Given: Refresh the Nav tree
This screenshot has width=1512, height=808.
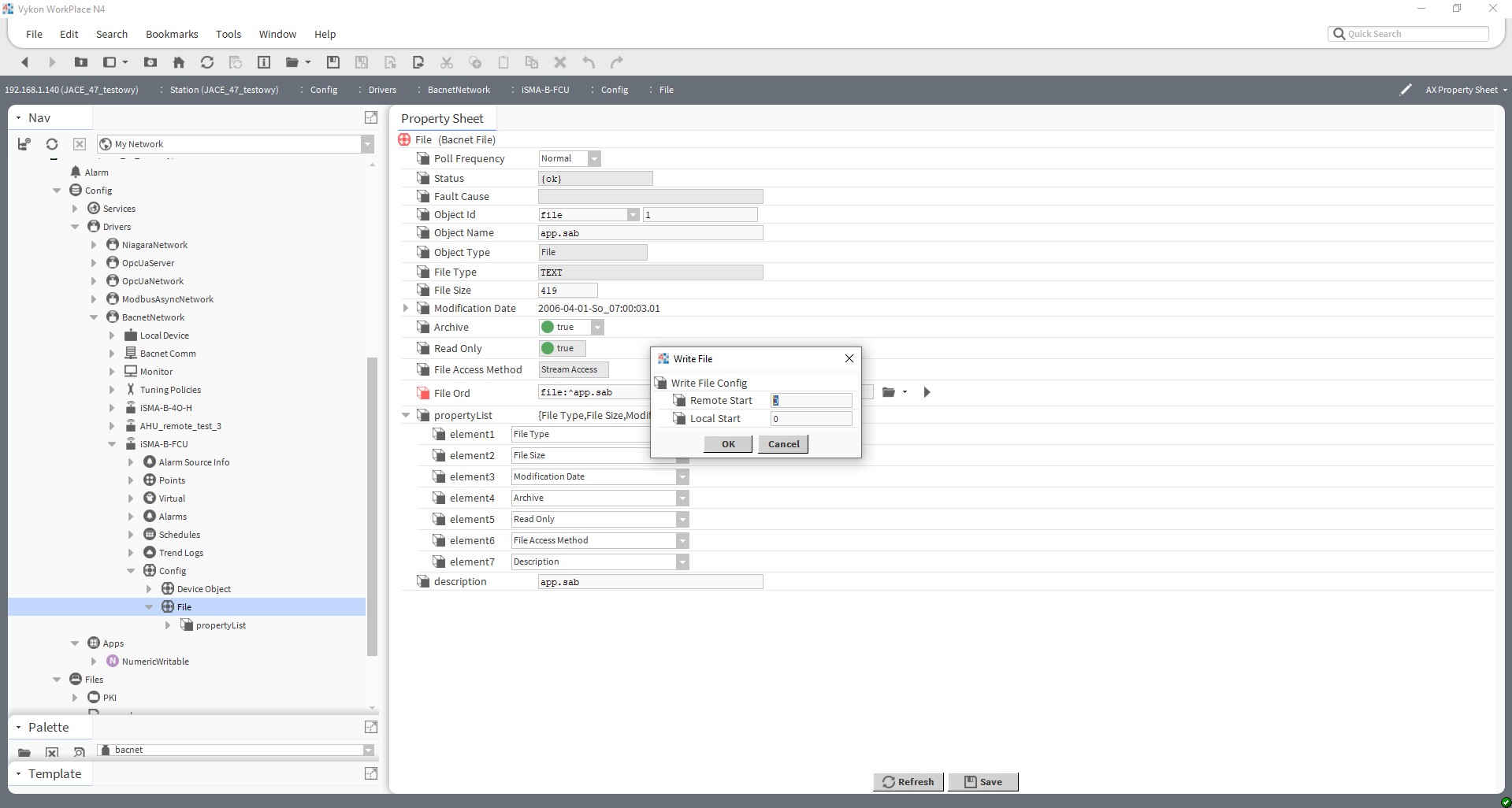Looking at the screenshot, I should pos(51,144).
